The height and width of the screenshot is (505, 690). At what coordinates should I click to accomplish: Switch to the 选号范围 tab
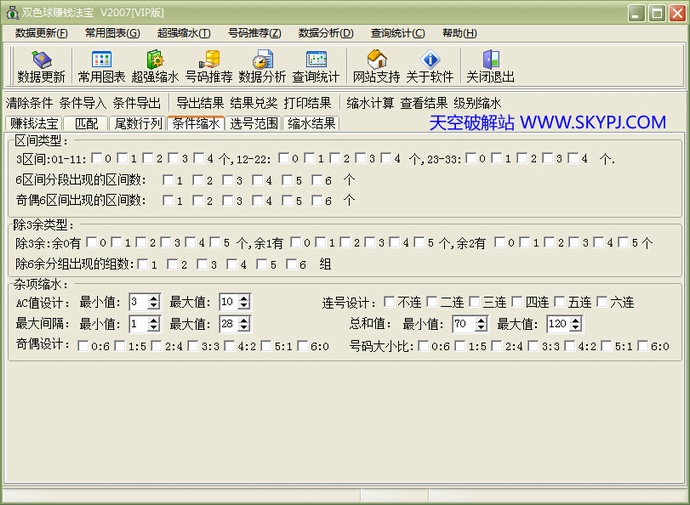click(254, 124)
